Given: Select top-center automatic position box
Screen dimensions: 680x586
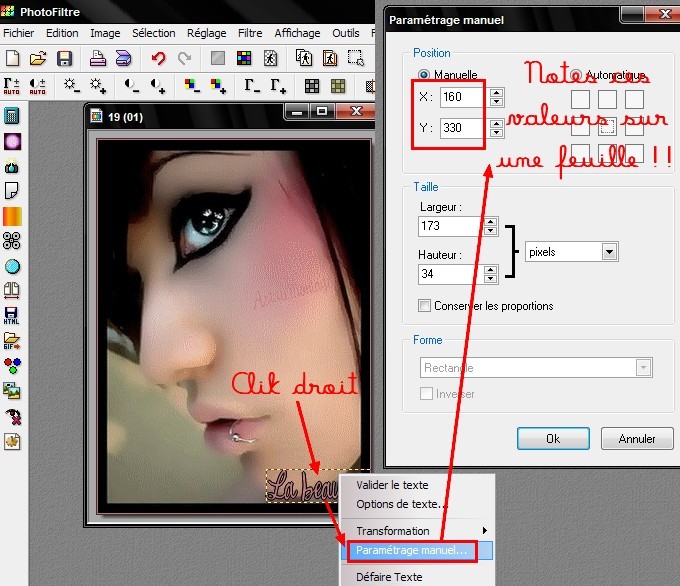Looking at the screenshot, I should click(x=607, y=99).
